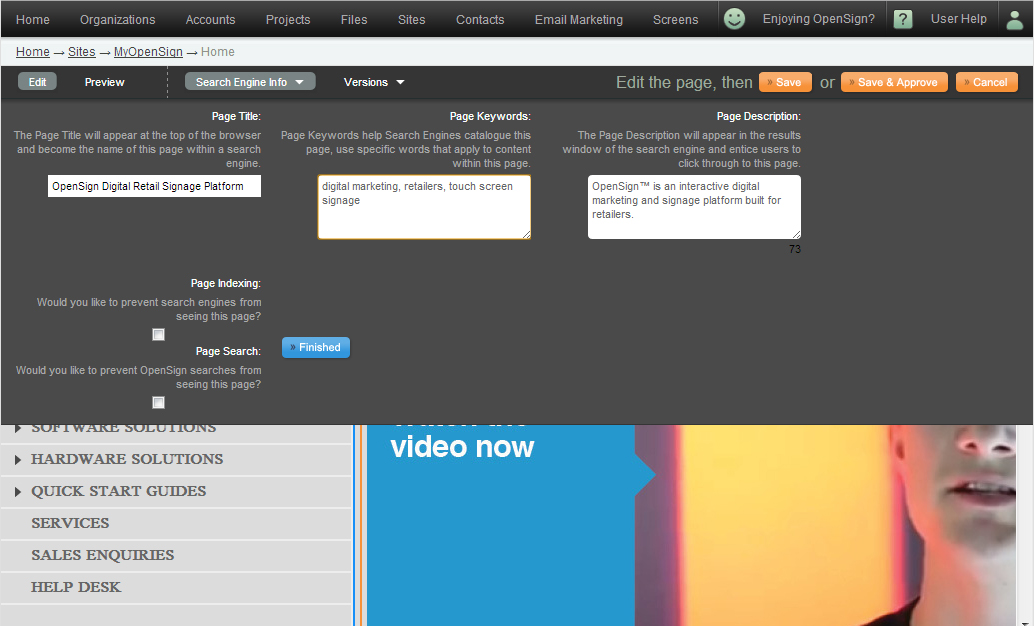Click the 'video now' banner text
The height and width of the screenshot is (626, 1034).
(462, 447)
